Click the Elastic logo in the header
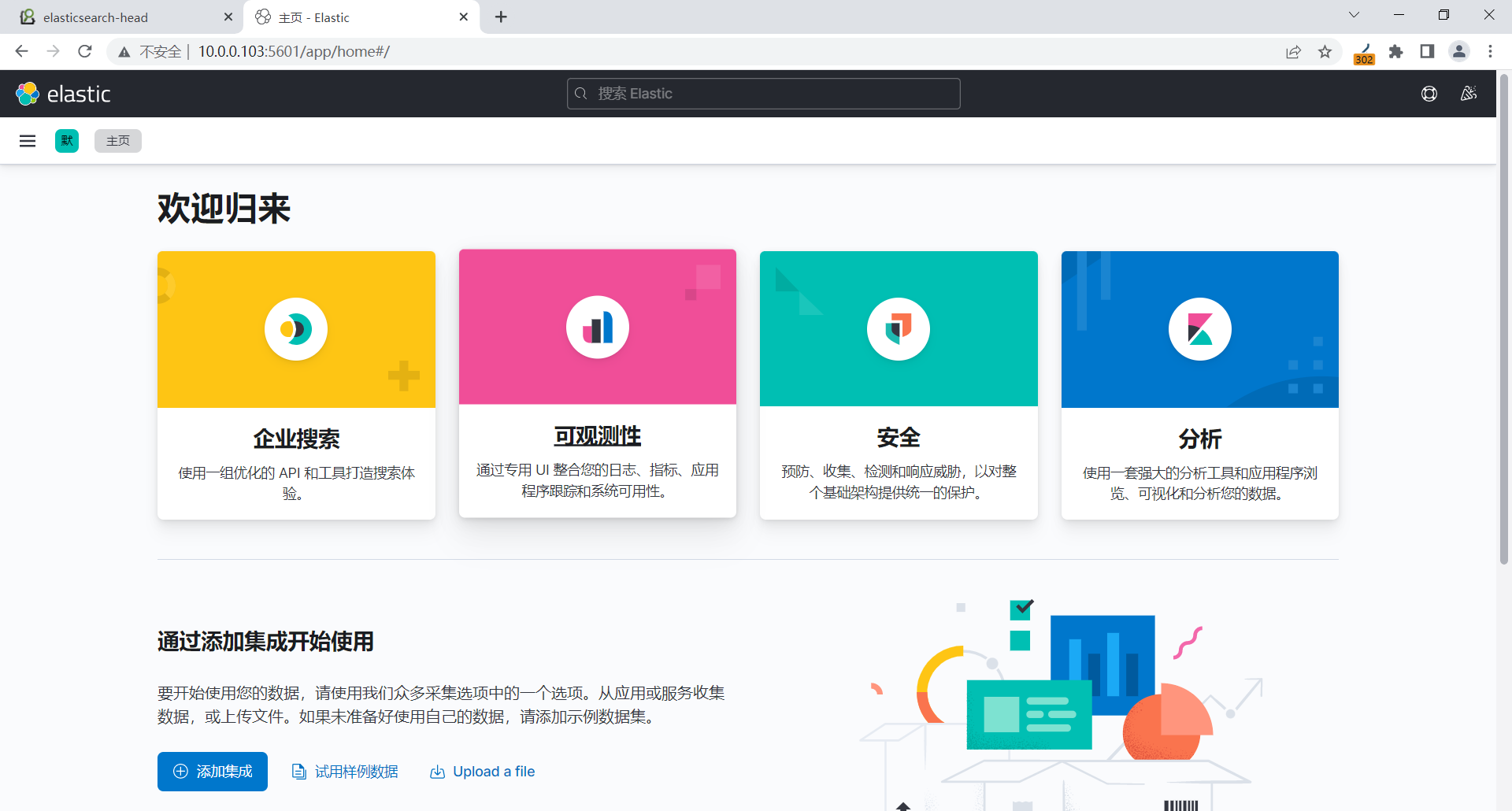This screenshot has height=811, width=1512. pyautogui.click(x=63, y=94)
